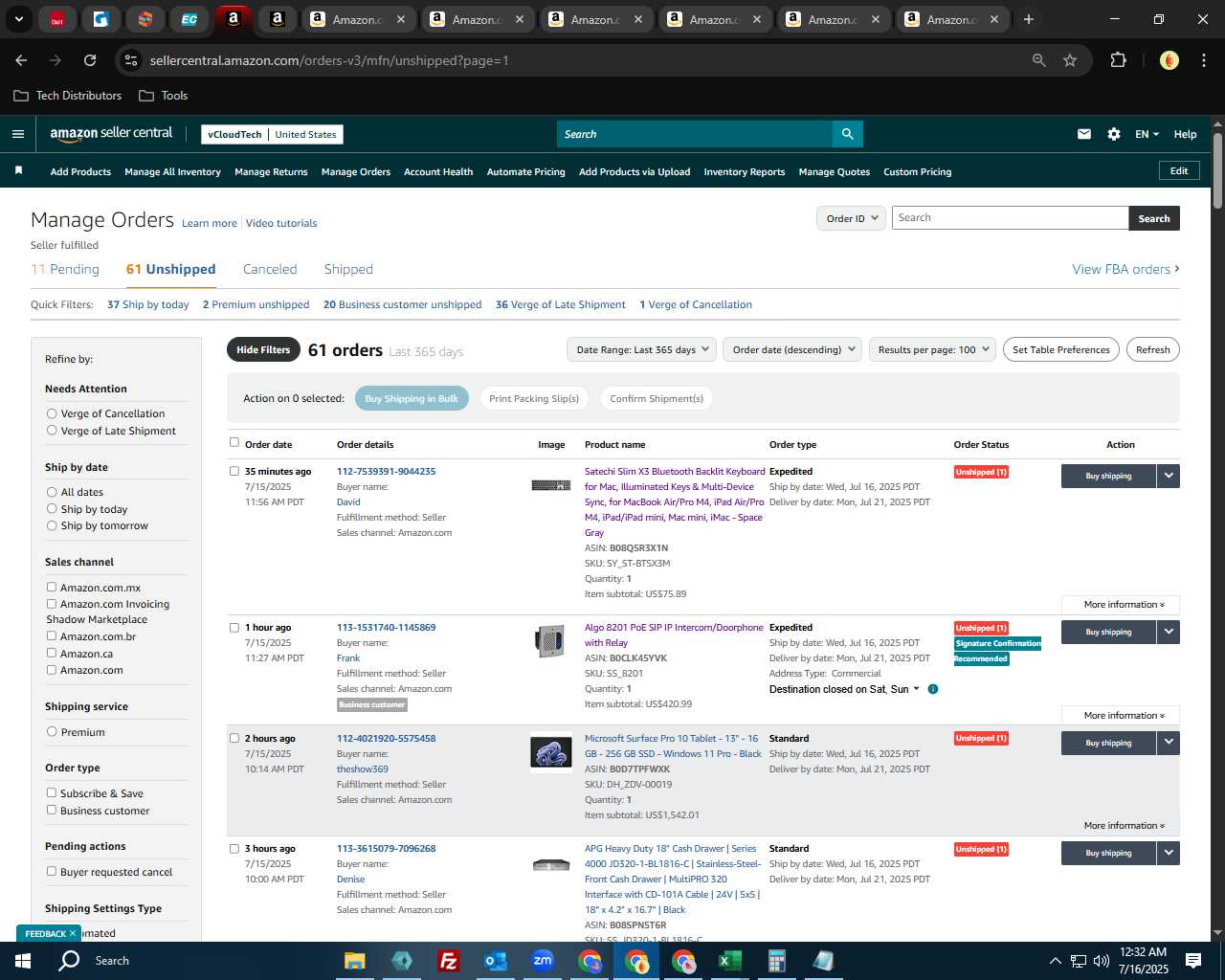Open order link 113-1531740-1145869
The image size is (1225, 980).
pos(386,628)
